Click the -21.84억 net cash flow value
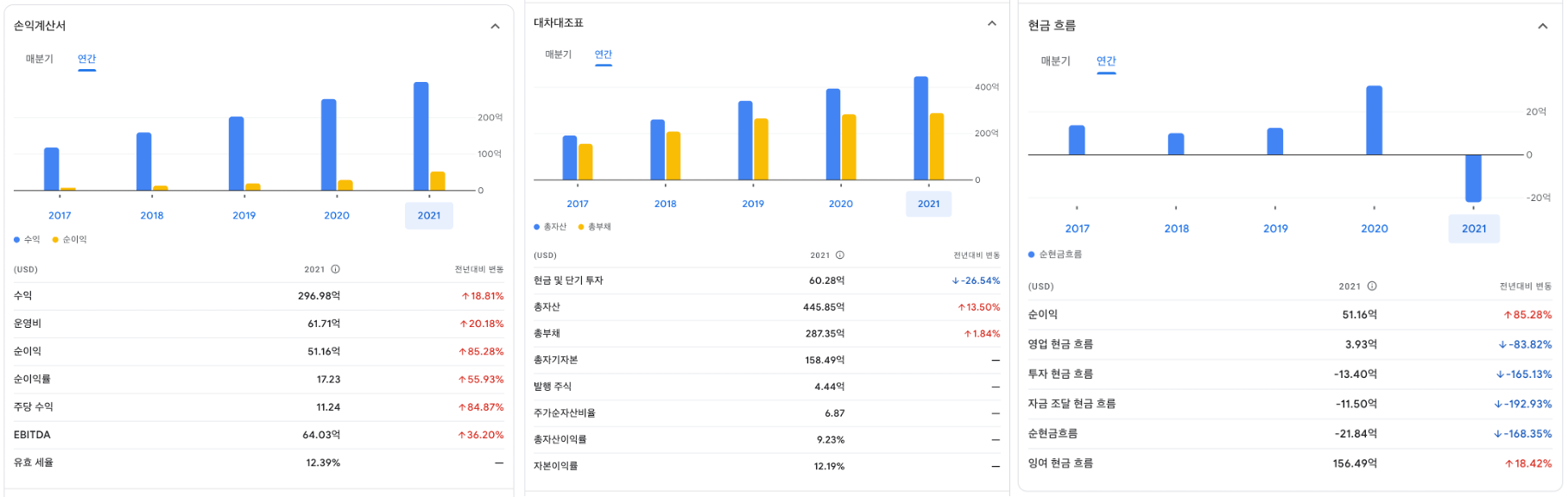 point(1356,434)
